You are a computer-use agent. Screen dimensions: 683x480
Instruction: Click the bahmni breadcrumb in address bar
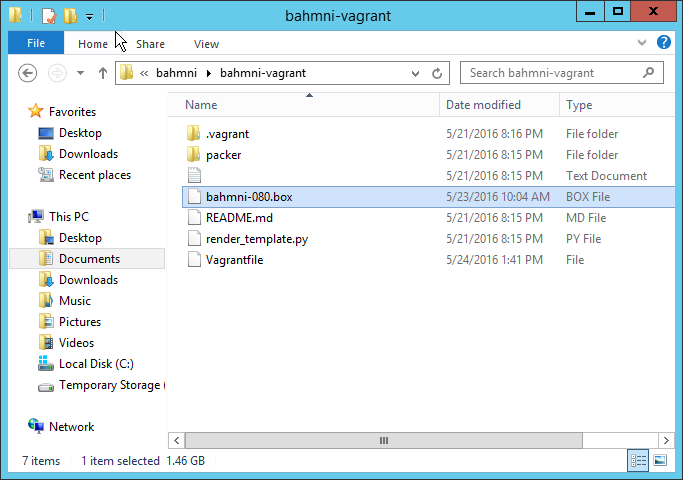[x=176, y=73]
